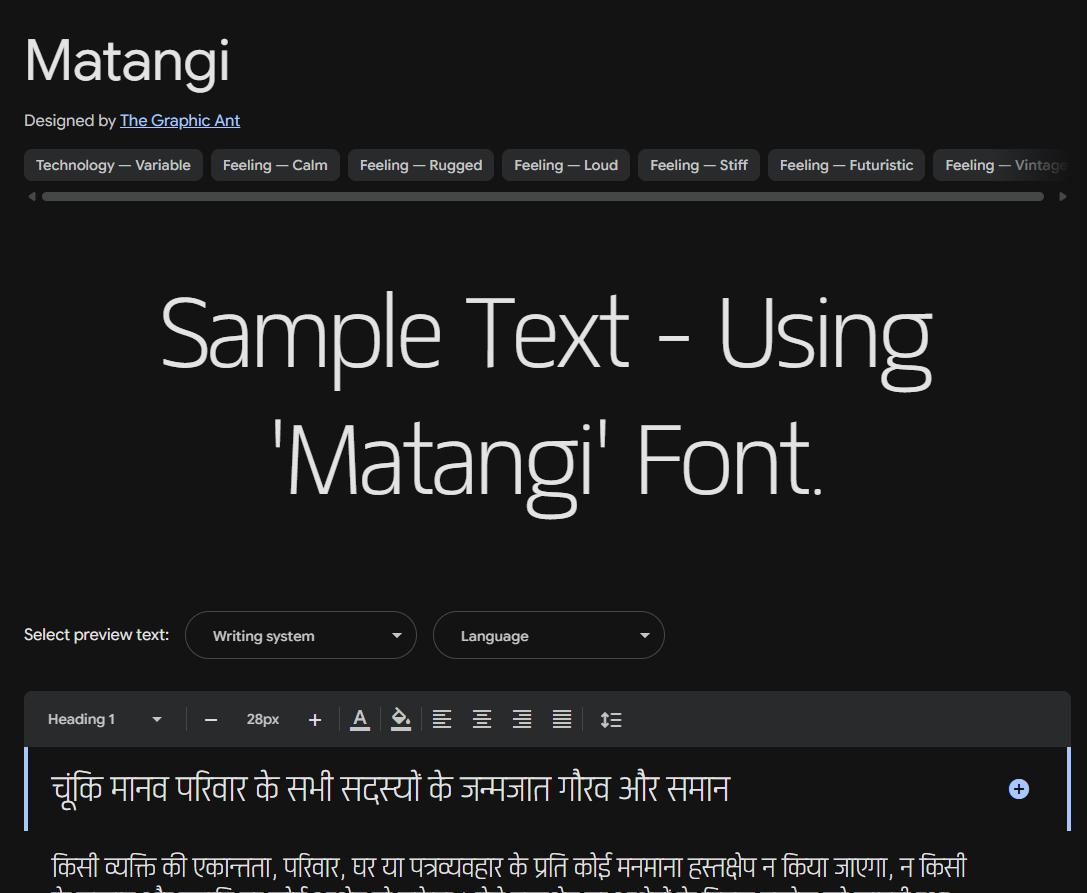Select the Feeling — Futuristic tag

tap(846, 165)
